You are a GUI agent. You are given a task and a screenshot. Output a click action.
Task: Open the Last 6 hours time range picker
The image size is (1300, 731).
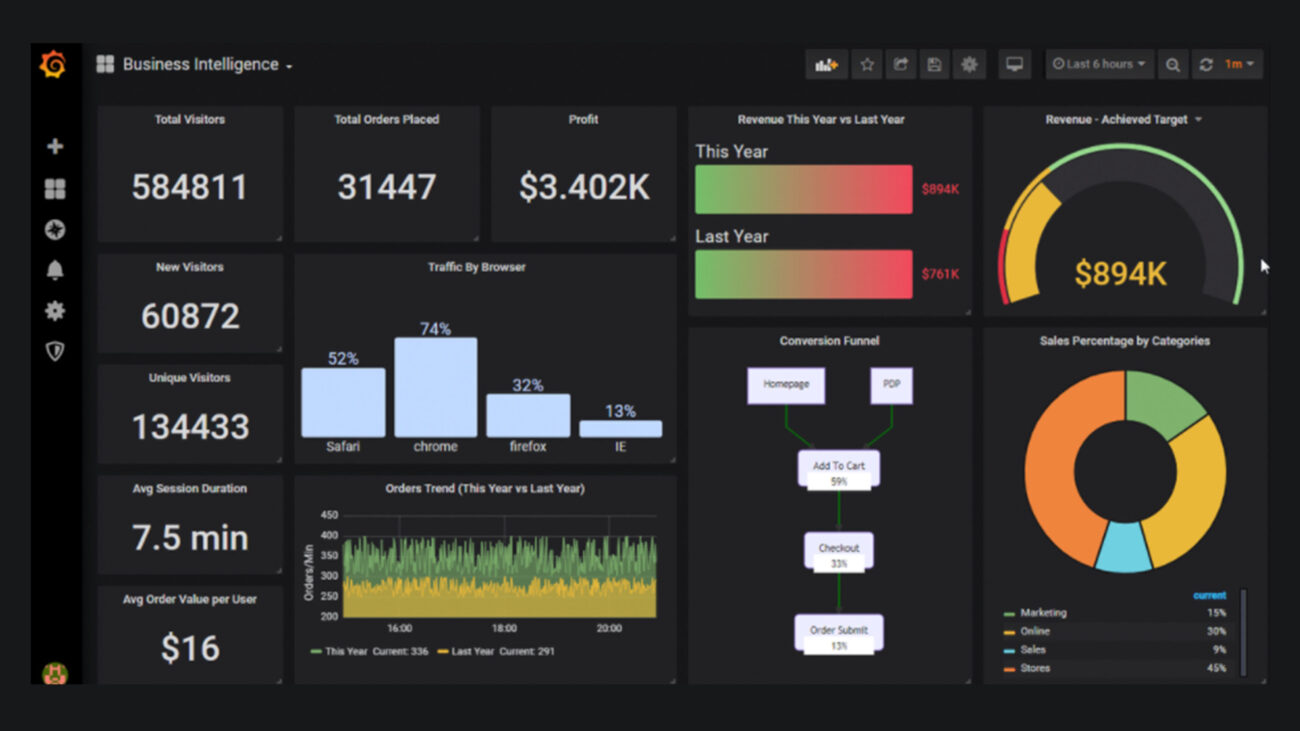coord(1099,64)
